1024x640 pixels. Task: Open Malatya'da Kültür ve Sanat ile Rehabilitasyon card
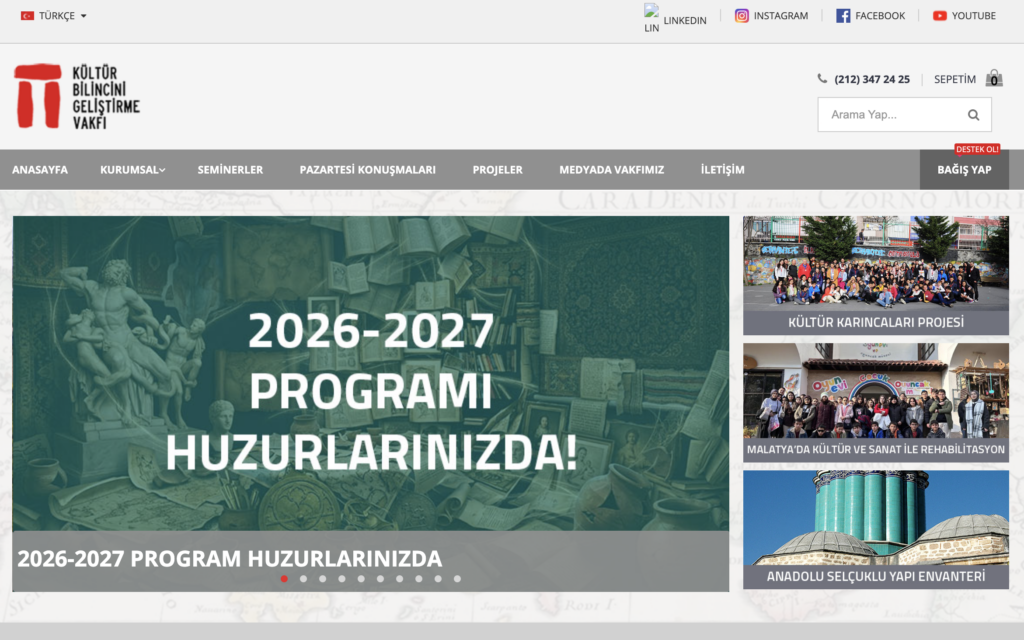[x=876, y=402]
